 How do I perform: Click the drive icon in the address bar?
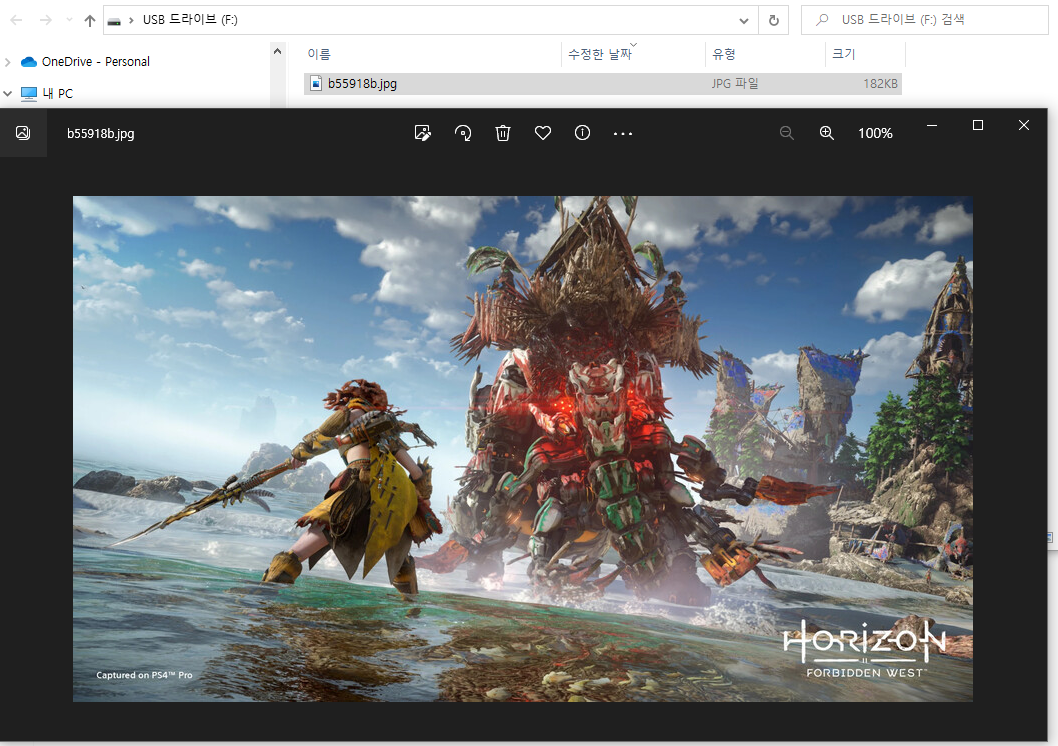(115, 21)
